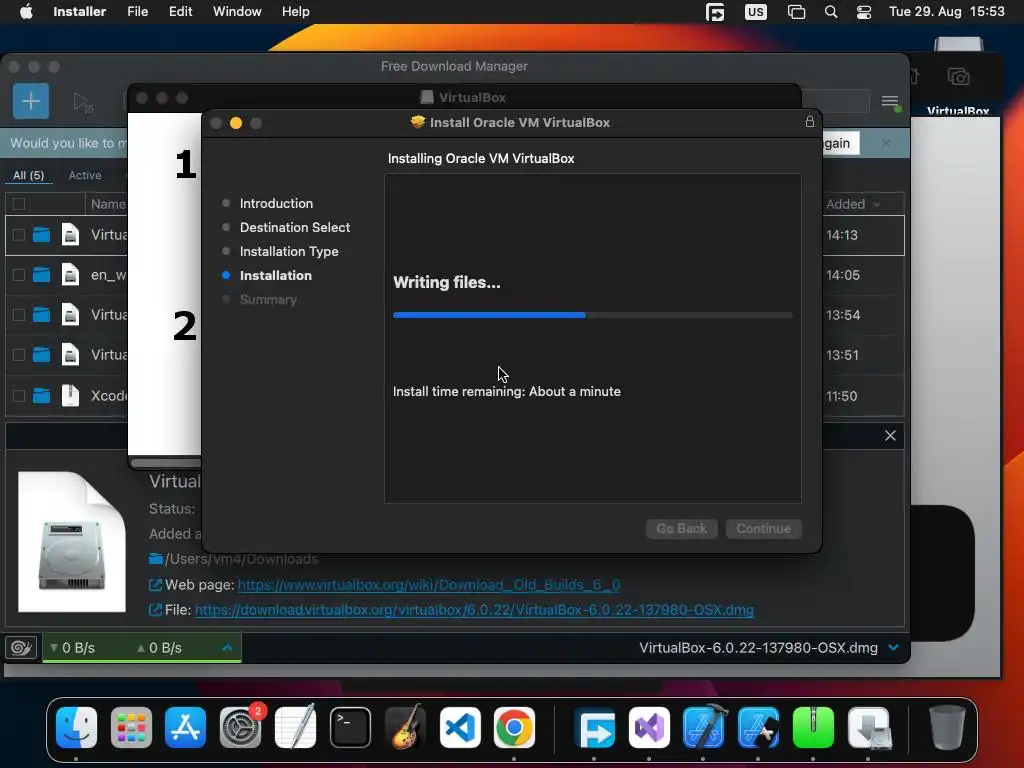Click the VirtualBox window horizontal scrollbar
The height and width of the screenshot is (768, 1024).
point(165,463)
